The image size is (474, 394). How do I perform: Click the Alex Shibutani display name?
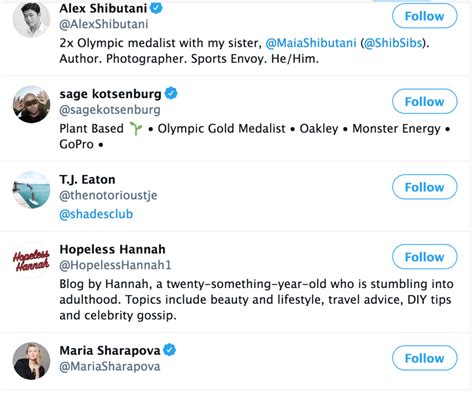click(103, 8)
